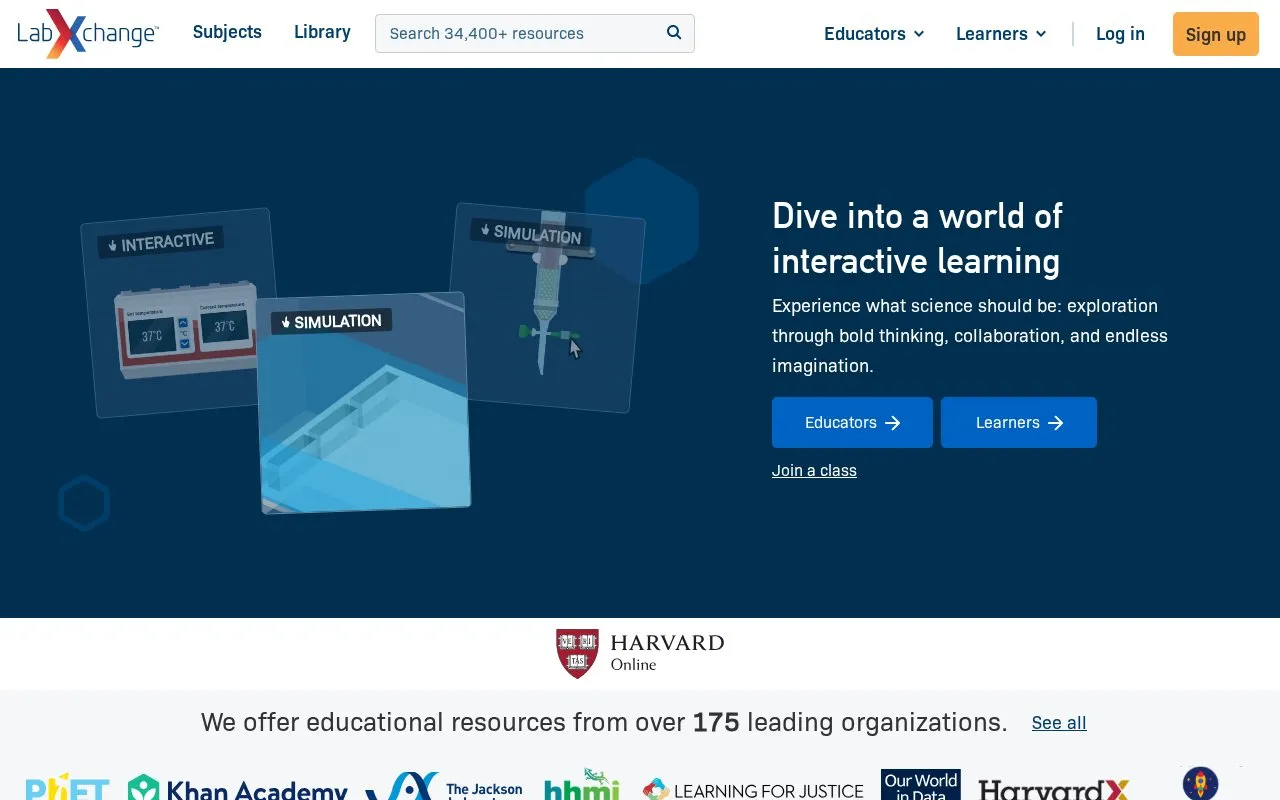
Task: Click the 'Dive into a world of interactive learning' heading
Action: [918, 238]
